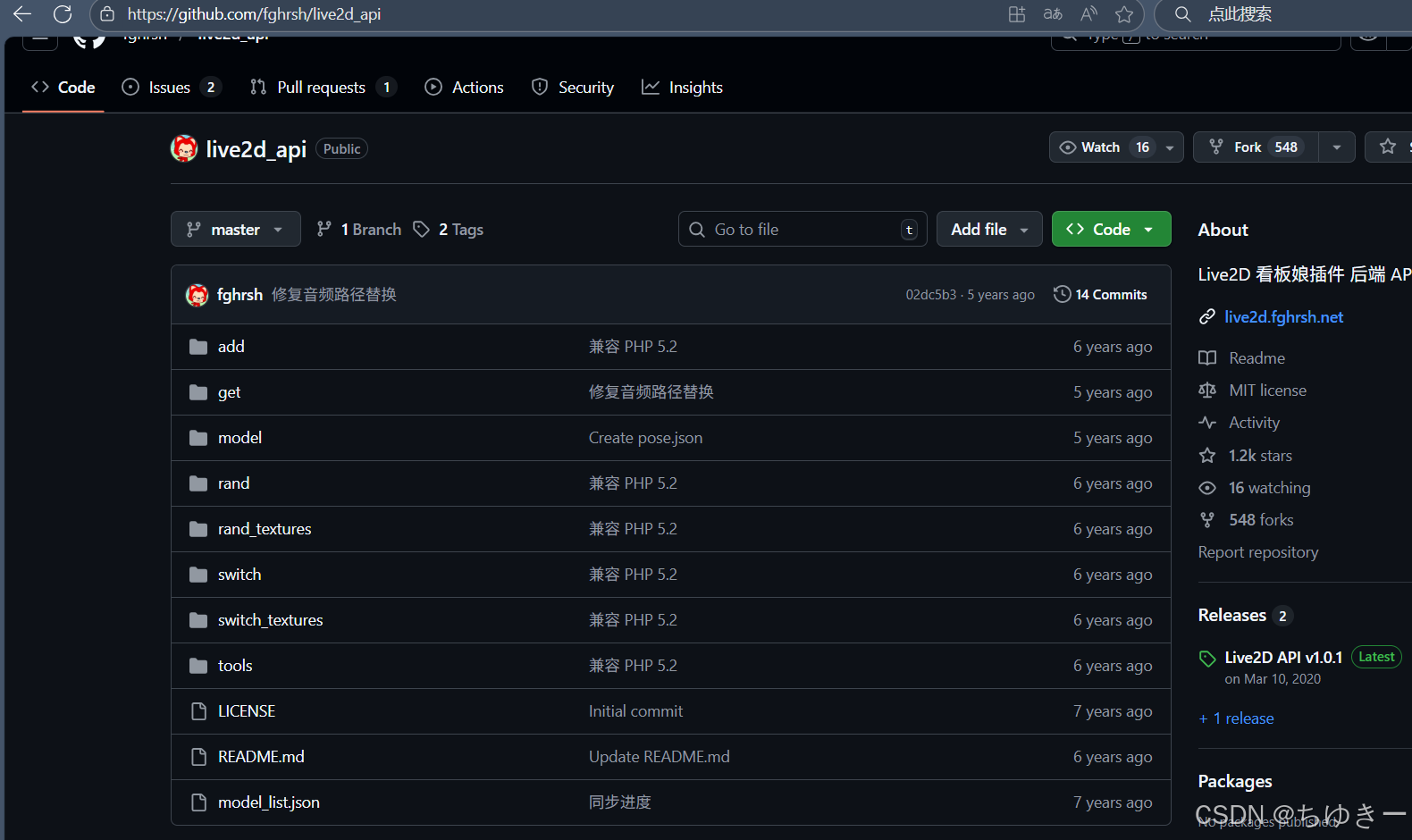Show + 1 release link
The width and height of the screenshot is (1412, 840).
(x=1236, y=718)
